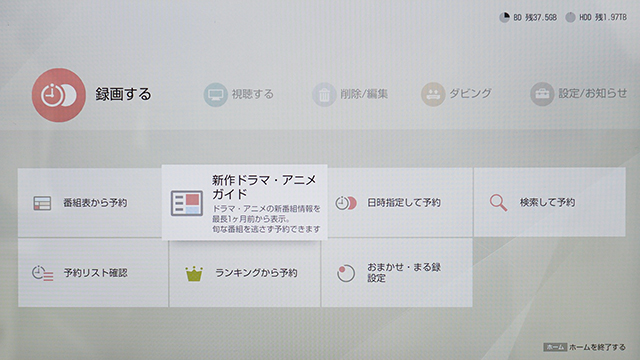Open the ダビング disc icon
The width and height of the screenshot is (640, 360).
point(433,95)
